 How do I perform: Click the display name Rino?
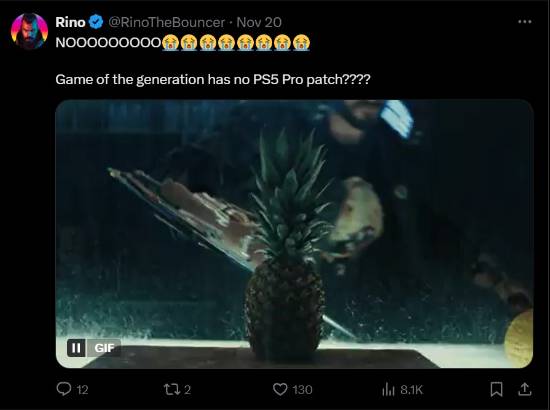(70, 22)
